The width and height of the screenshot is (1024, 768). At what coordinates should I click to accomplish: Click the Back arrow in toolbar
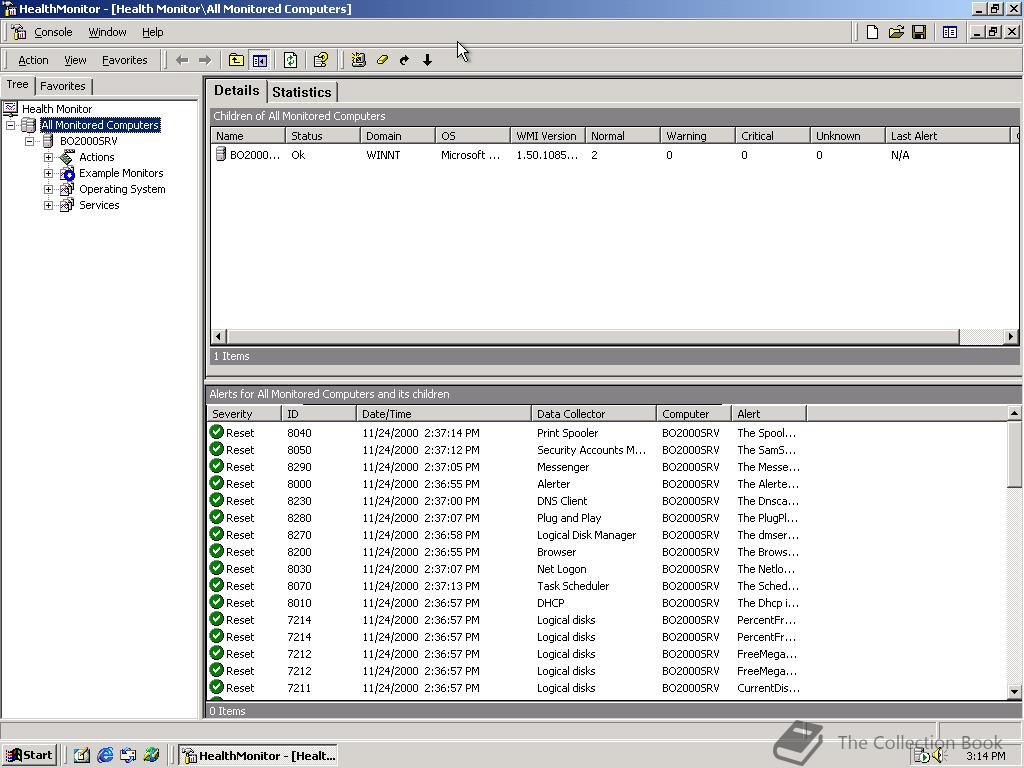(182, 60)
